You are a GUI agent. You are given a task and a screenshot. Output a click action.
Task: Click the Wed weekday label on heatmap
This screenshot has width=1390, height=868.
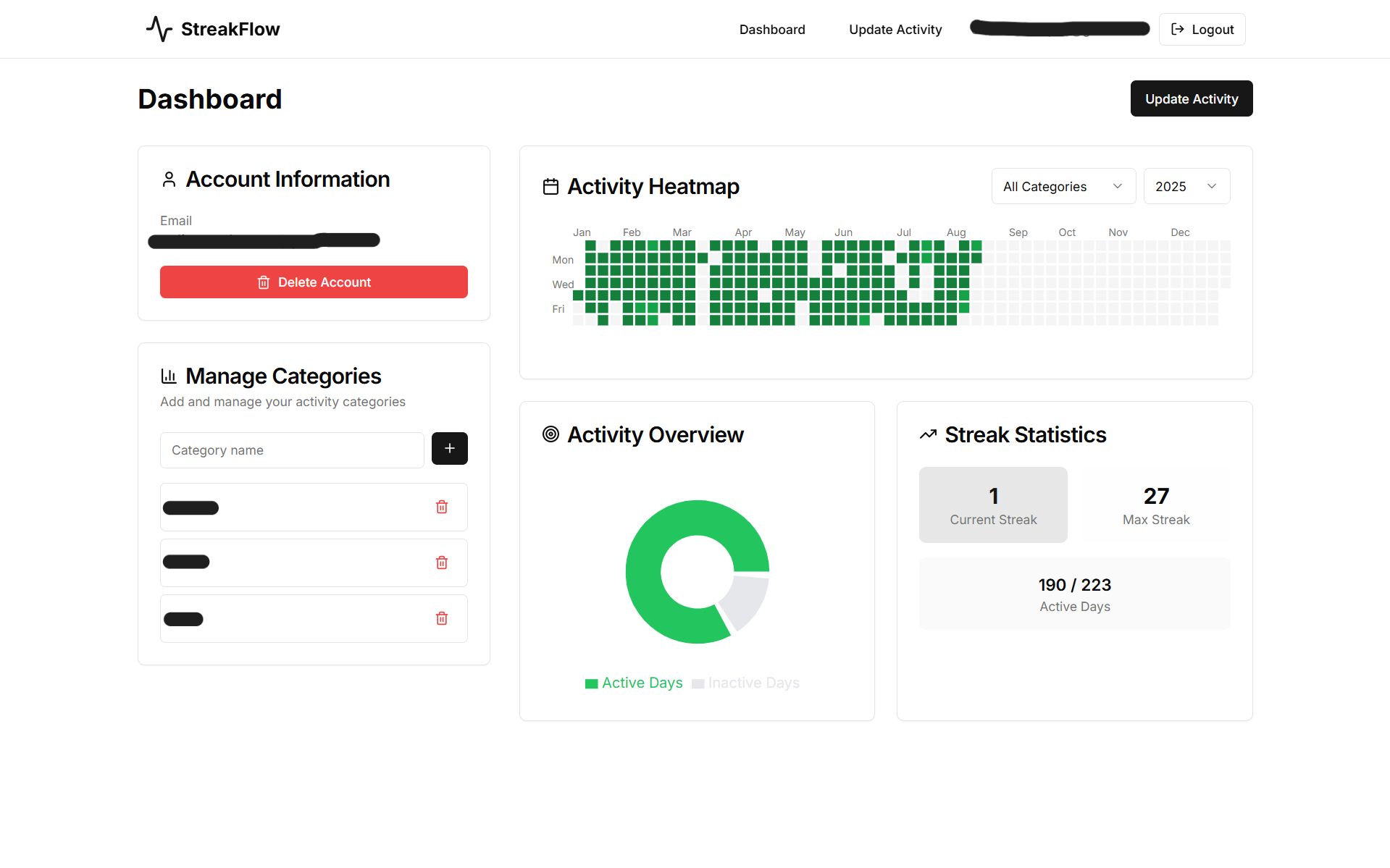pyautogui.click(x=563, y=285)
